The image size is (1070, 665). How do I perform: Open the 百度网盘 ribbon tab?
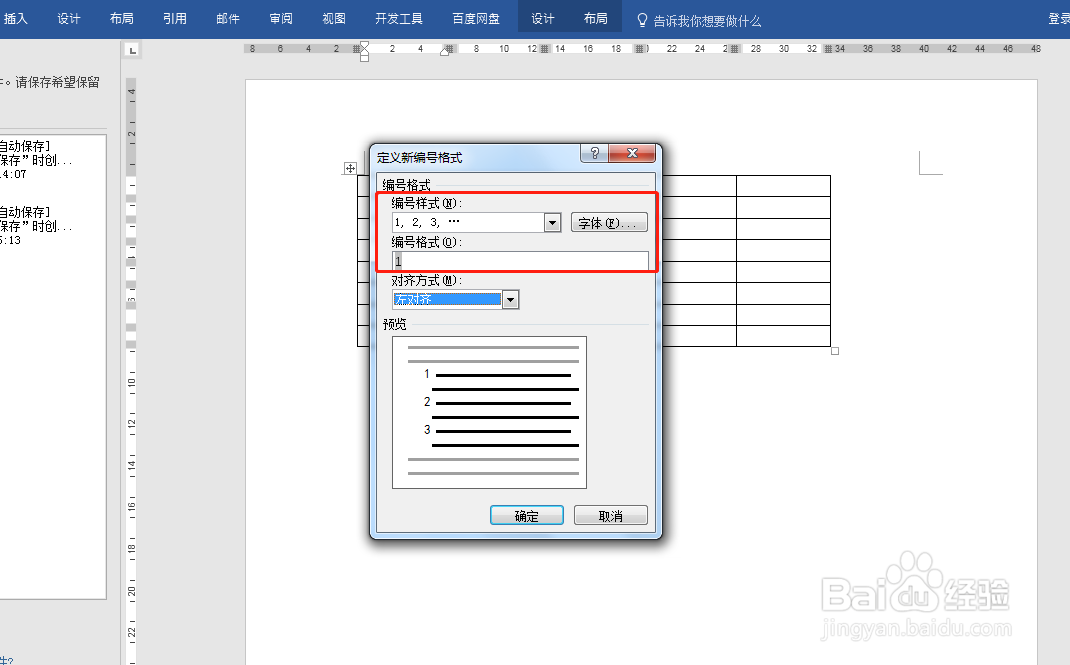pos(476,18)
